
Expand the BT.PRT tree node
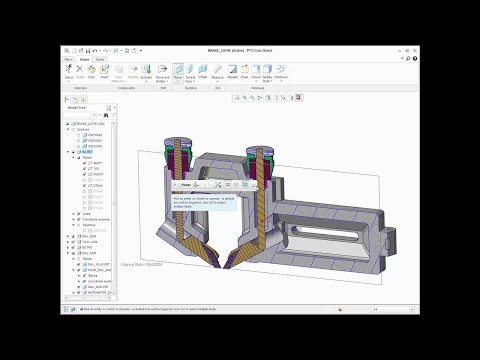pyautogui.click(x=68, y=248)
